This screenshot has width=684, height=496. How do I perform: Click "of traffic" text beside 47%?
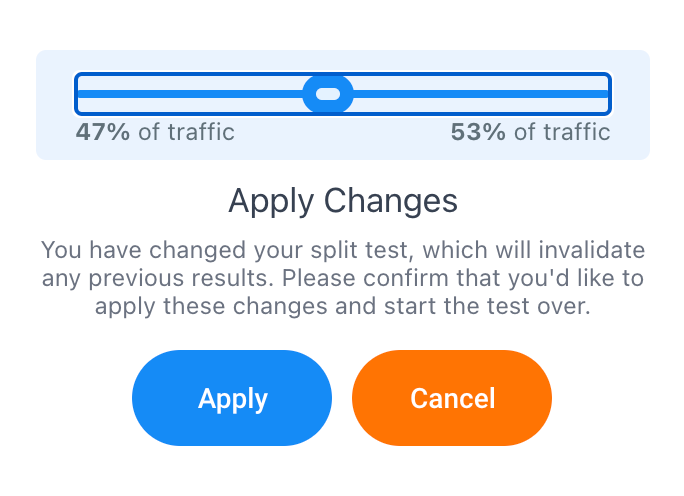186,132
